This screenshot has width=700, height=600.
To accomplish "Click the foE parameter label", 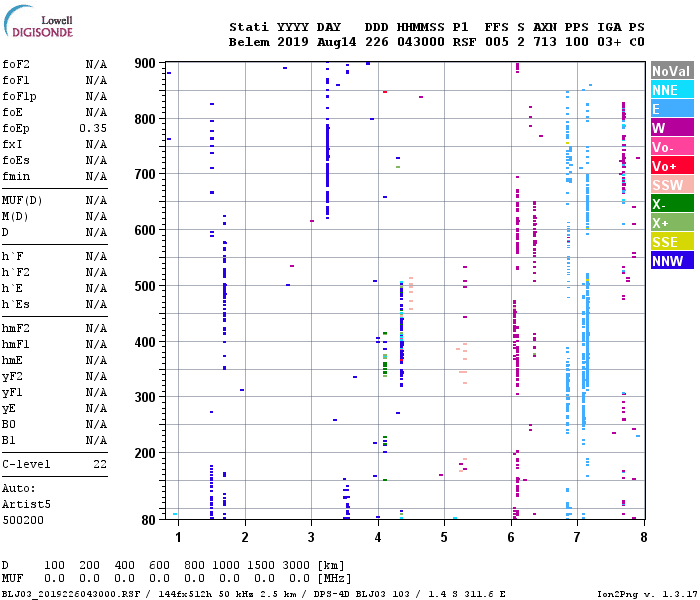I will coord(12,112).
